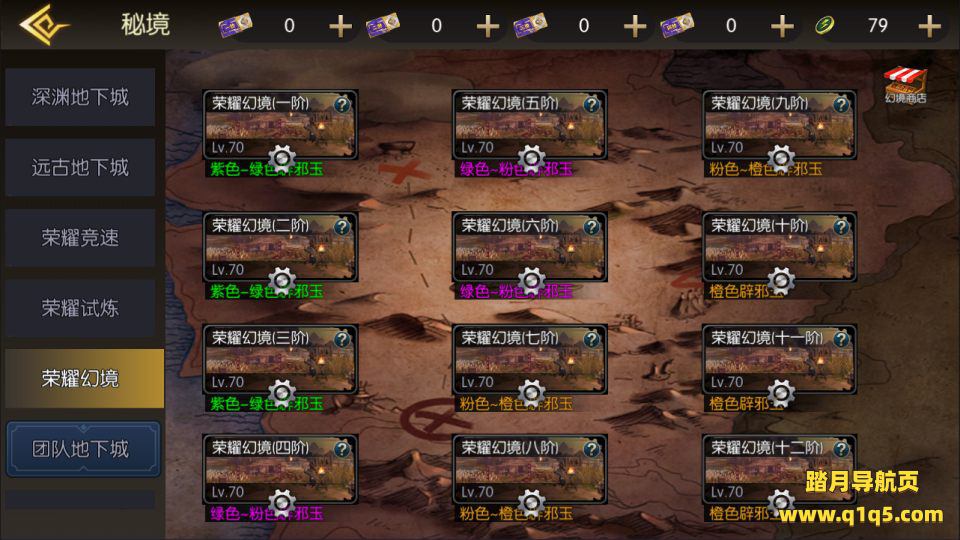Add green coins with plus button

pyautogui.click(x=929, y=26)
